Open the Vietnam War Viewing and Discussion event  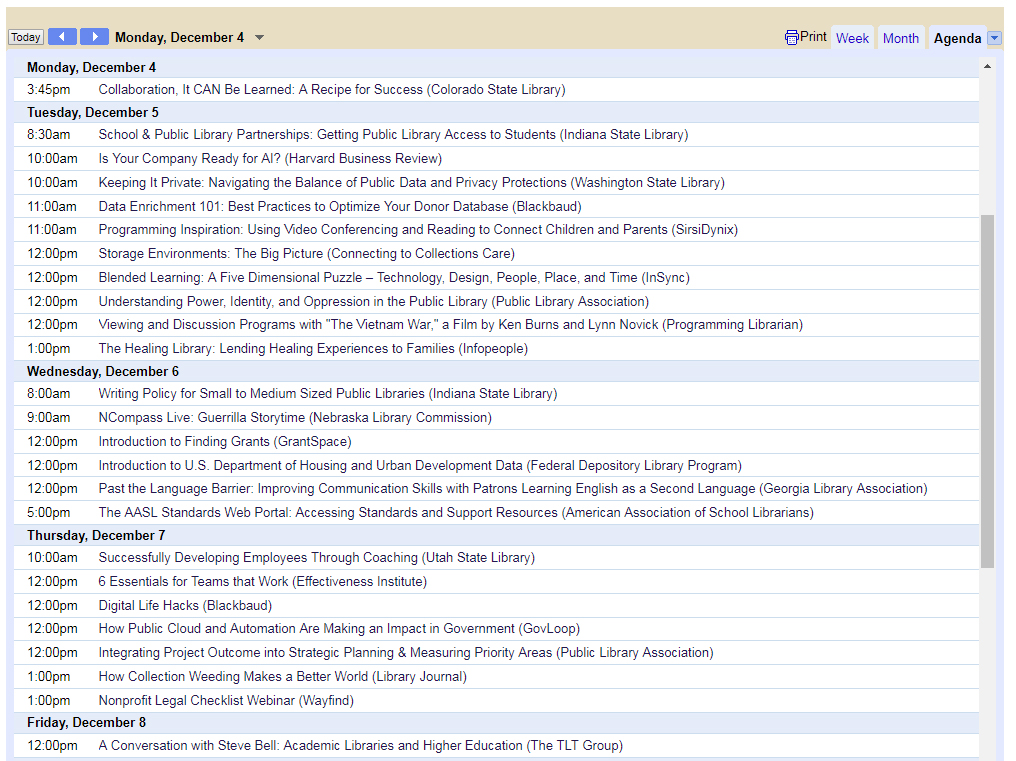(x=450, y=325)
